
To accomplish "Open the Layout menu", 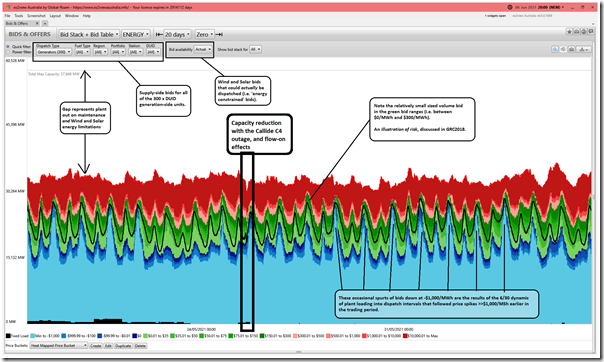I will [x=55, y=16].
